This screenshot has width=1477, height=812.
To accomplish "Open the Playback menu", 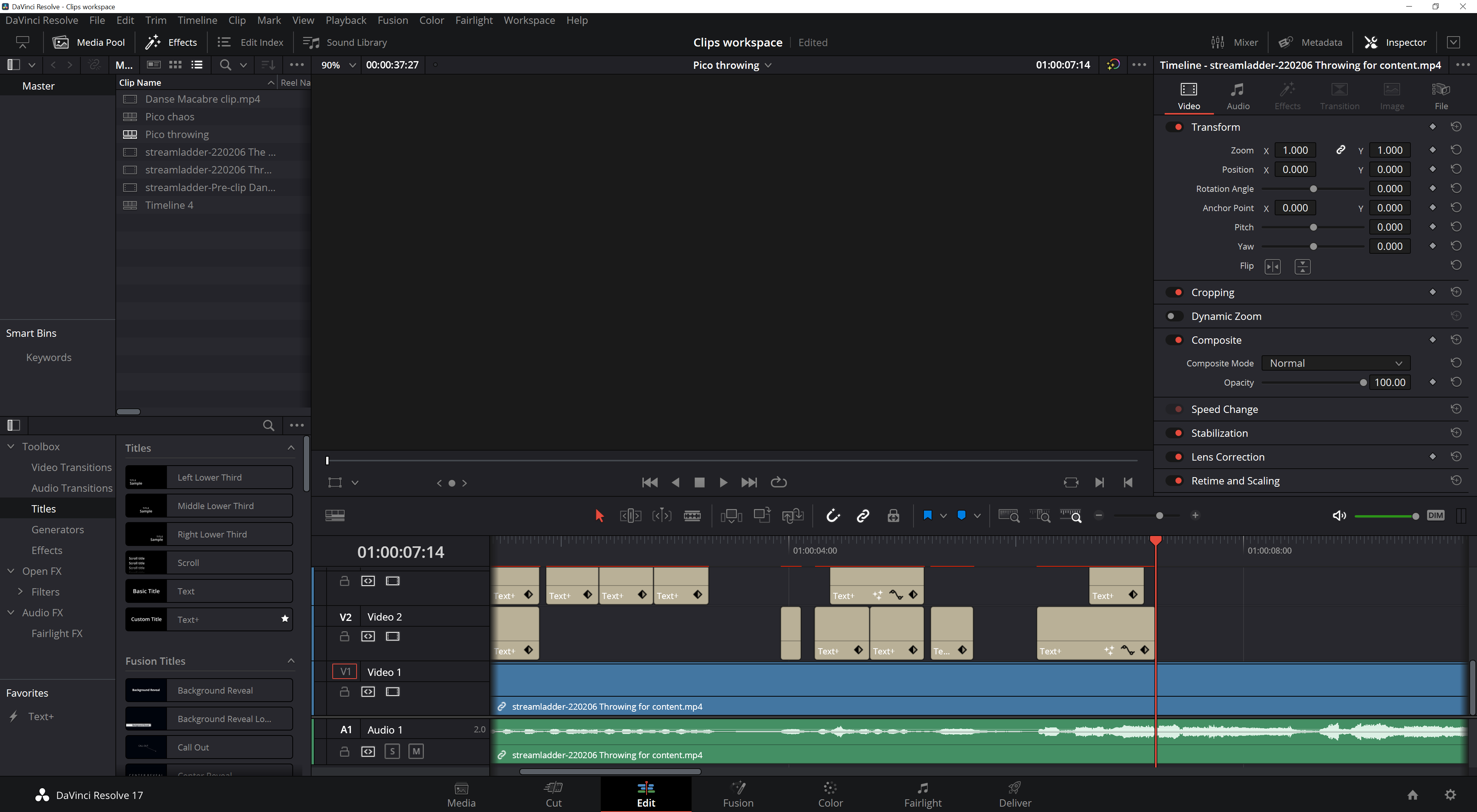I will coord(346,20).
